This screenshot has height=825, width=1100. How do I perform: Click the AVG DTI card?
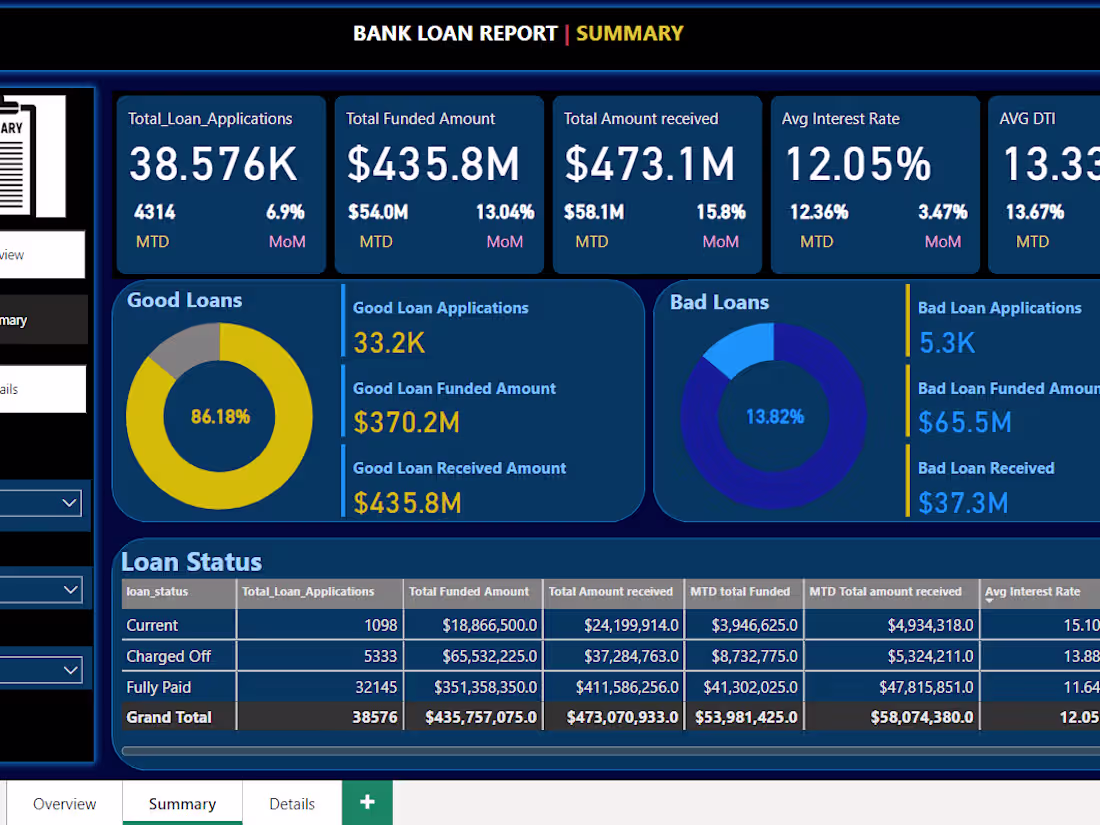(x=1048, y=183)
